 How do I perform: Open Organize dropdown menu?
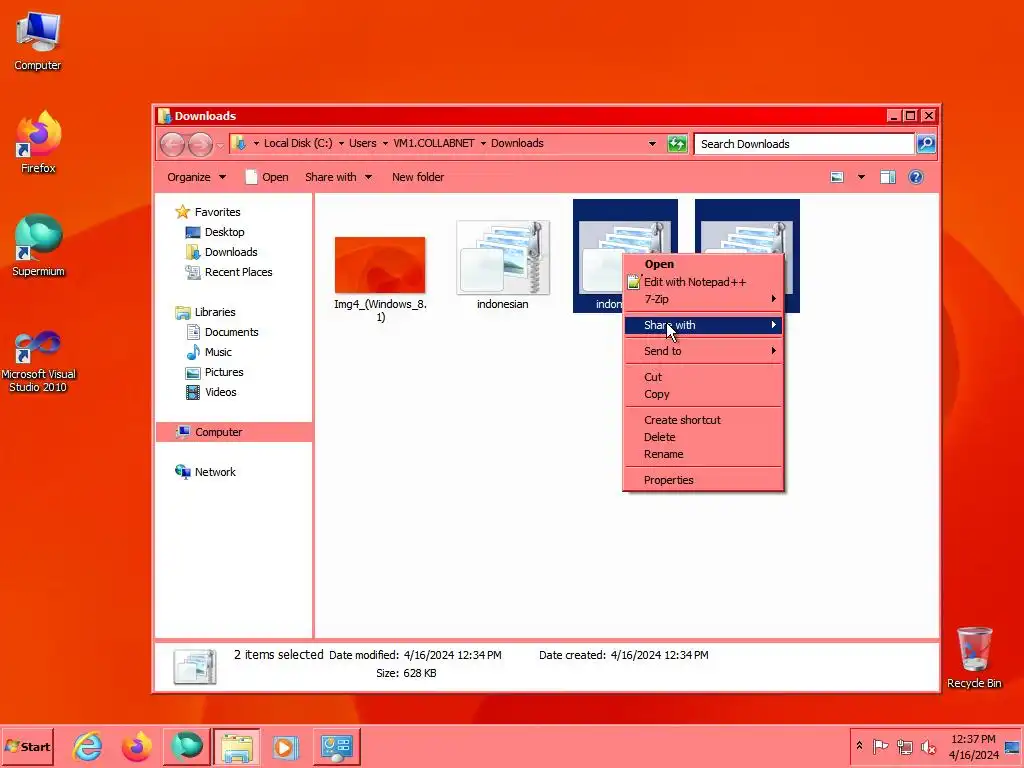click(197, 177)
